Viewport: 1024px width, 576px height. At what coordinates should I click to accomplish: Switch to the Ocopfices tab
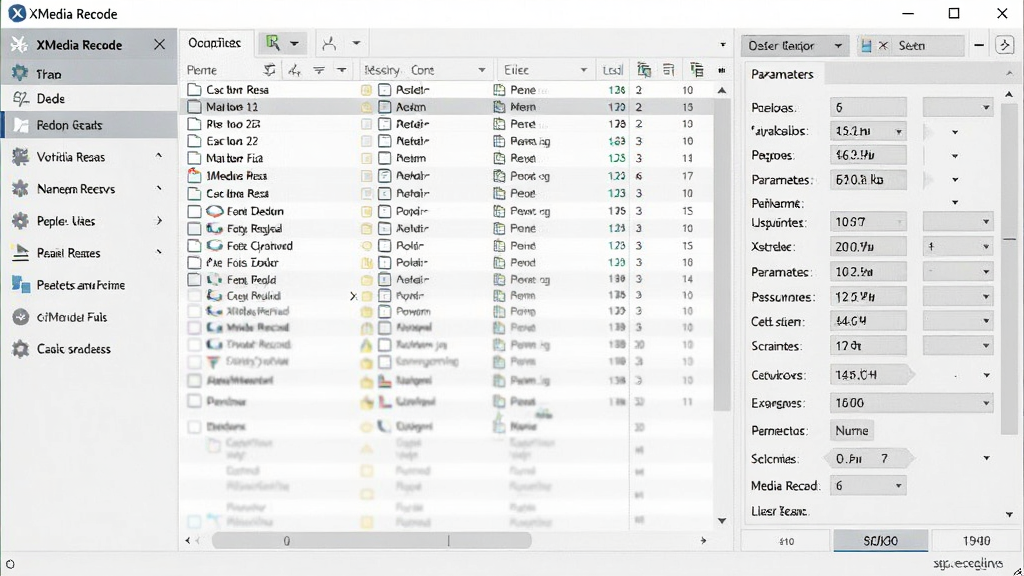(215, 43)
